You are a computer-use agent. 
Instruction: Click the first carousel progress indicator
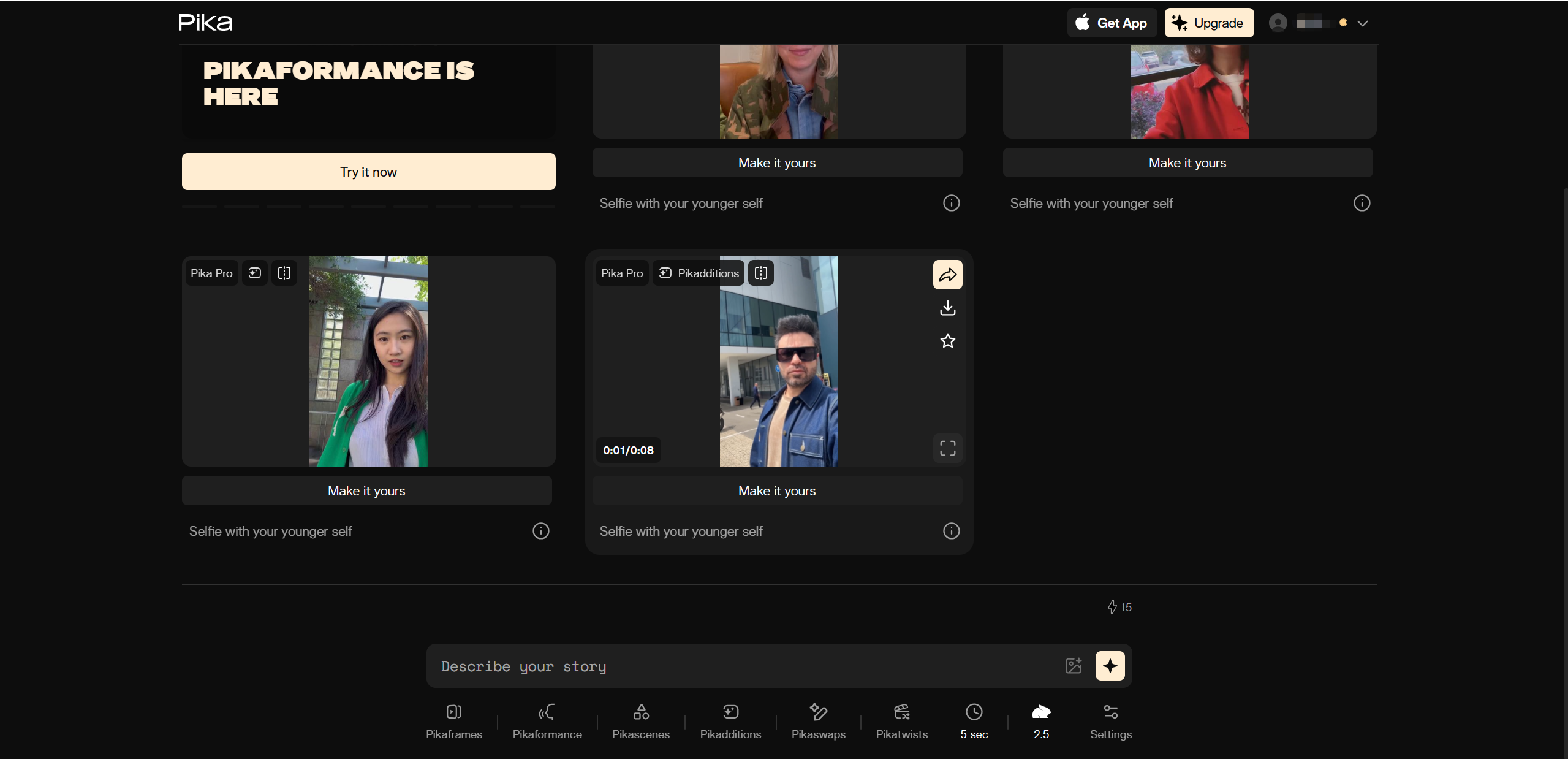[199, 207]
